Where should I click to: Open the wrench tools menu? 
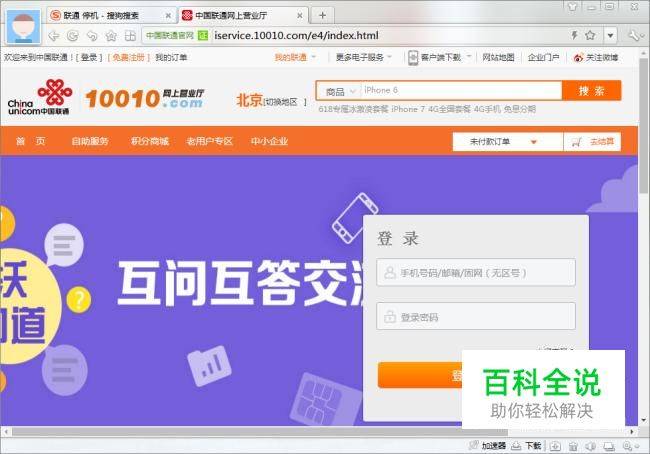click(634, 36)
